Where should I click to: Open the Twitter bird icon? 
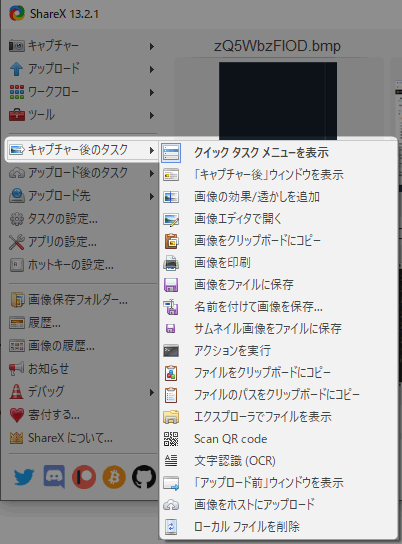24,477
